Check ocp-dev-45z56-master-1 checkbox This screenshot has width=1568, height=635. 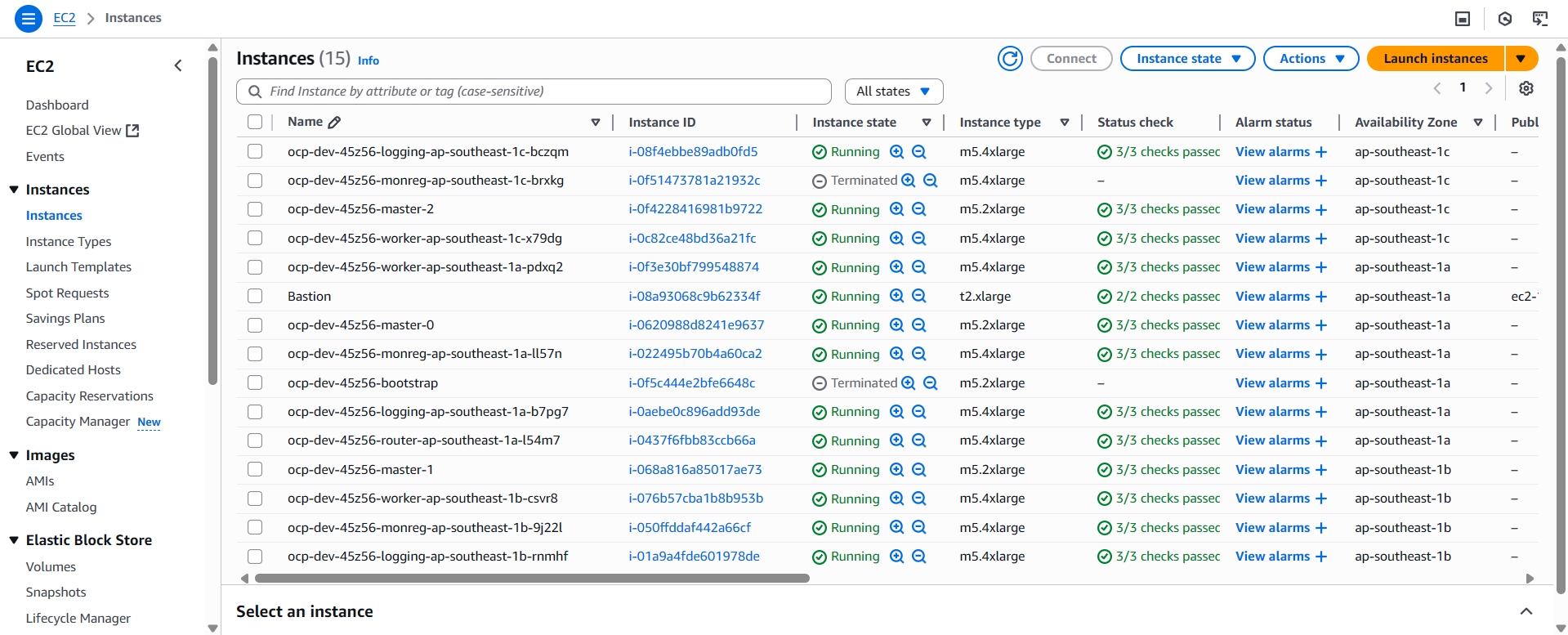point(255,469)
